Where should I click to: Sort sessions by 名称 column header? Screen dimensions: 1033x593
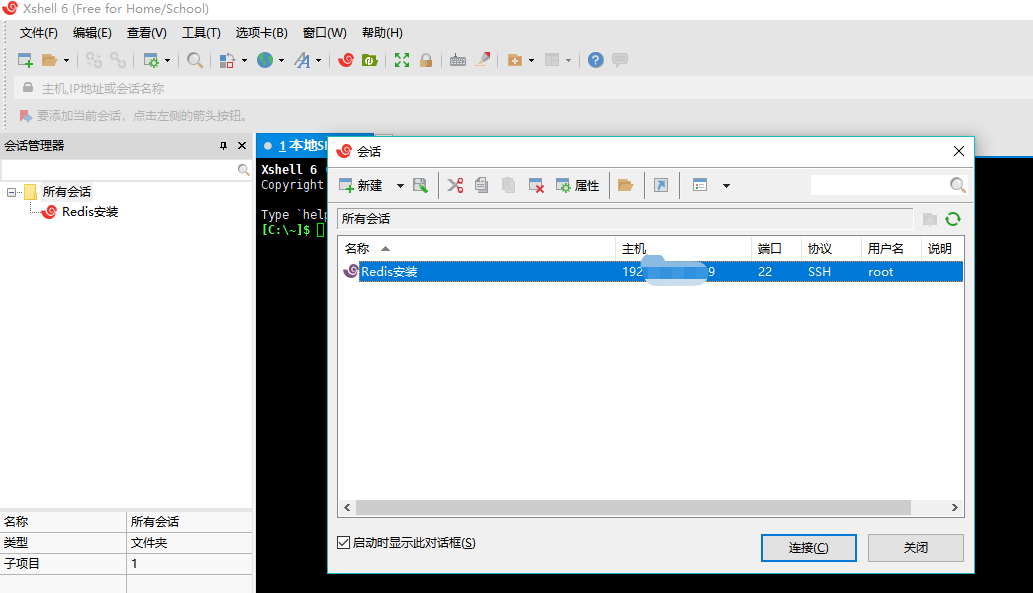477,248
